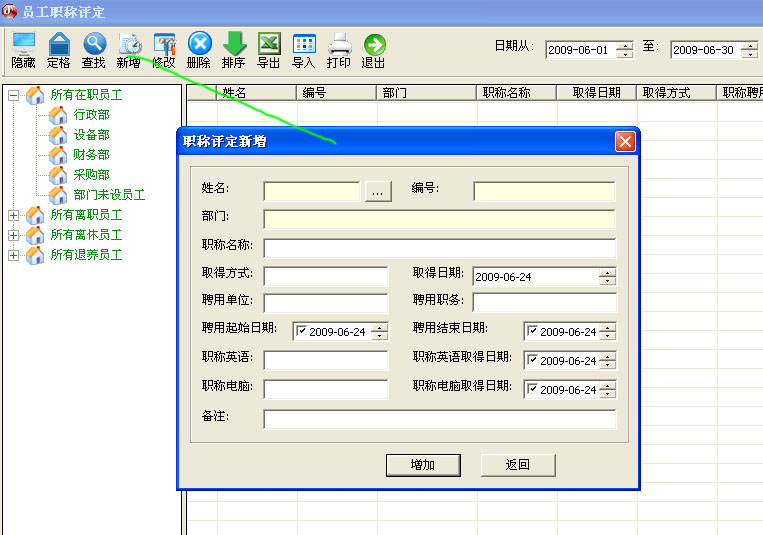Image resolution: width=763 pixels, height=535 pixels.
Task: Select the 所有在职员工 tree node
Action: point(86,94)
